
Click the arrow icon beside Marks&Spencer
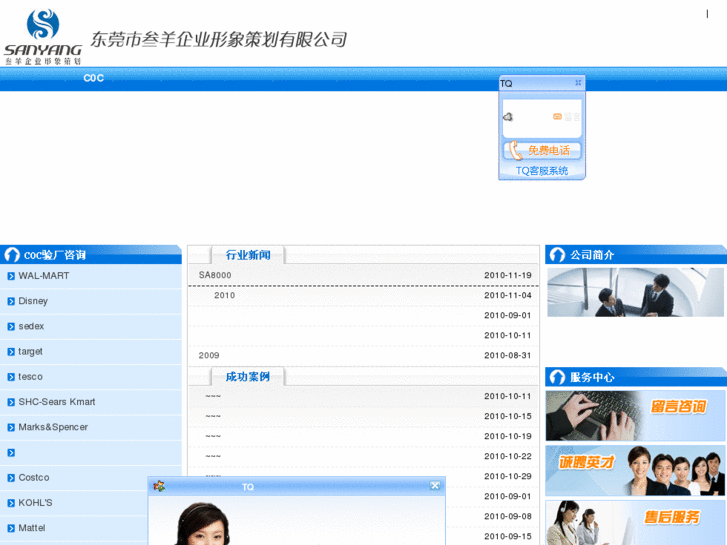pos(11,428)
